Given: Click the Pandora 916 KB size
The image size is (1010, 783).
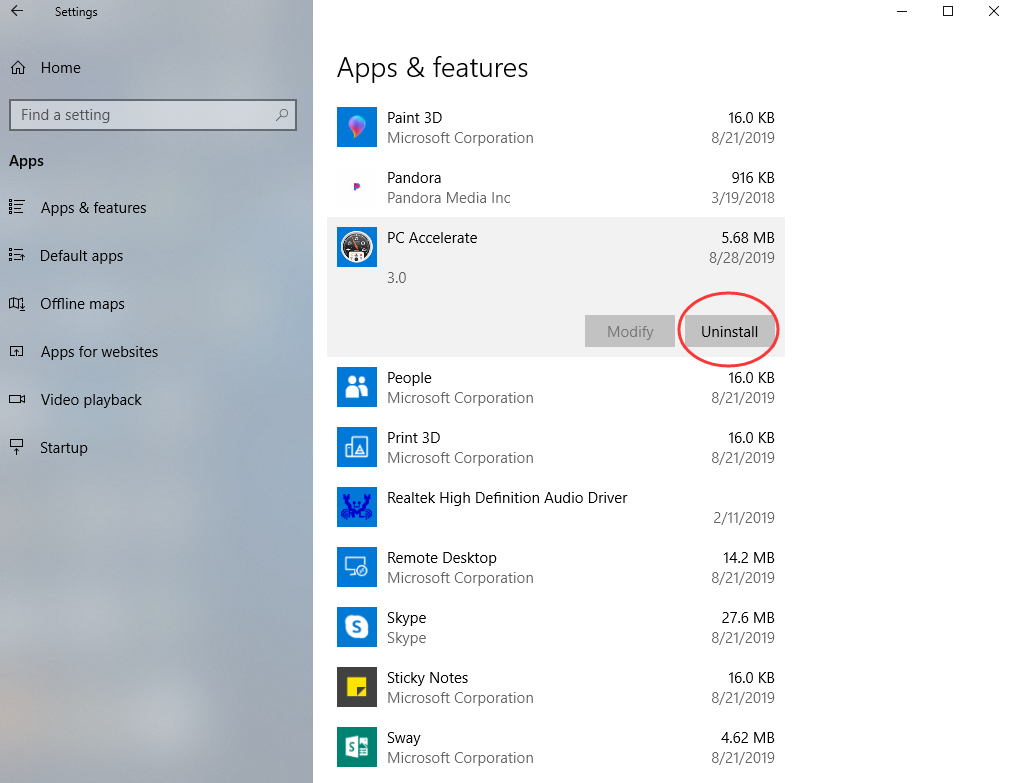Looking at the screenshot, I should (x=753, y=178).
